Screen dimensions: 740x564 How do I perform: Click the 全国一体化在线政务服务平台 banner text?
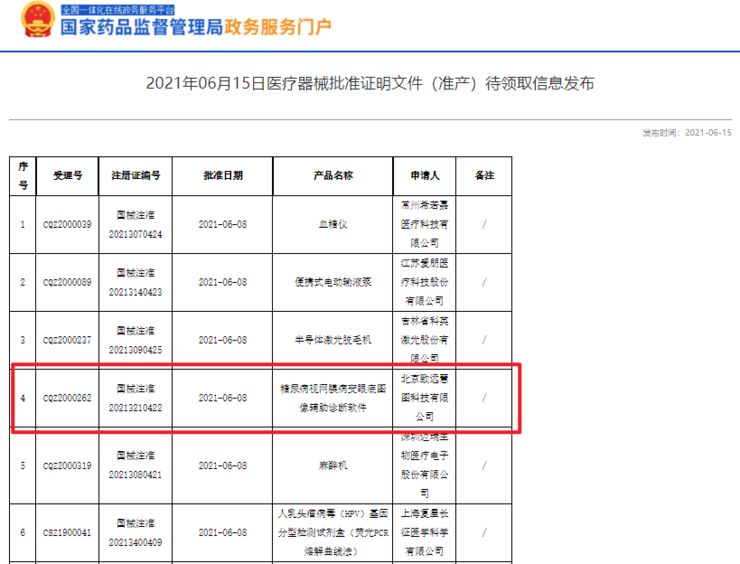(118, 9)
